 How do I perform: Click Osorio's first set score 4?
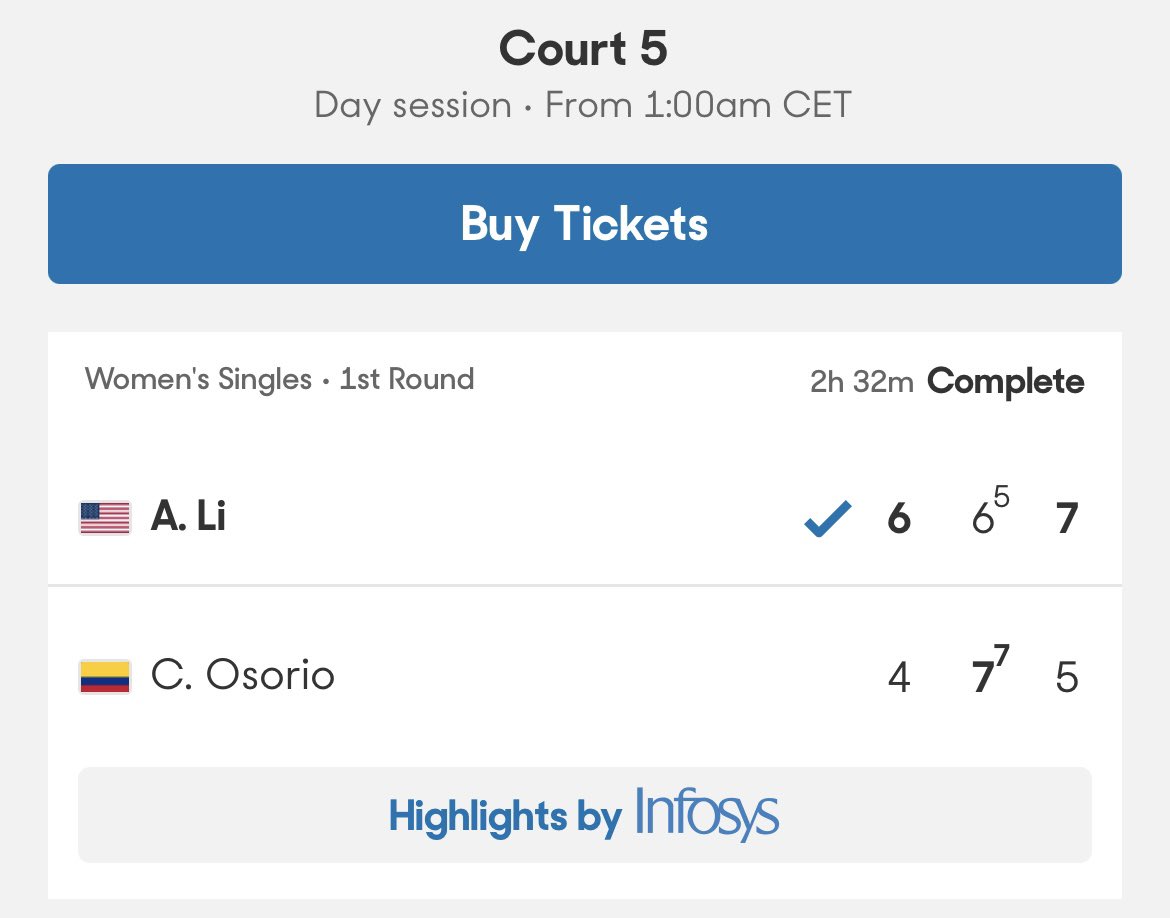(x=899, y=678)
